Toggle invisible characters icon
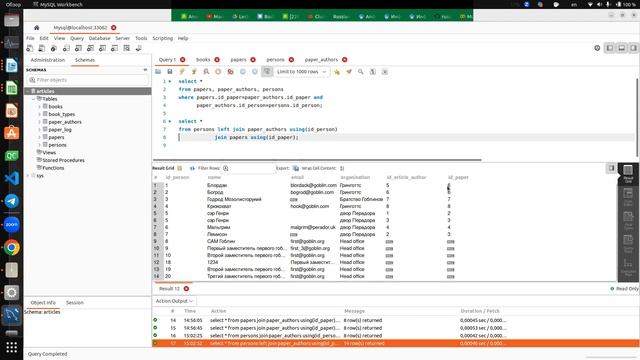 [373, 71]
